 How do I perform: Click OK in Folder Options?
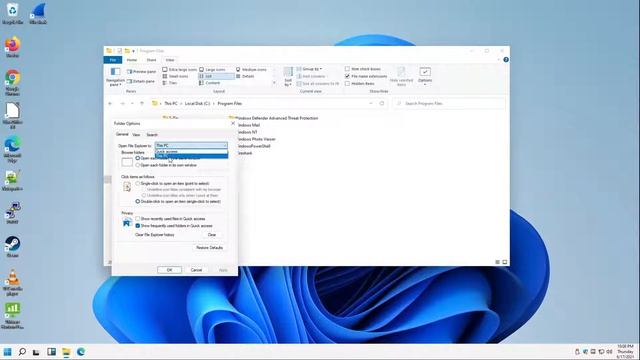(x=169, y=270)
